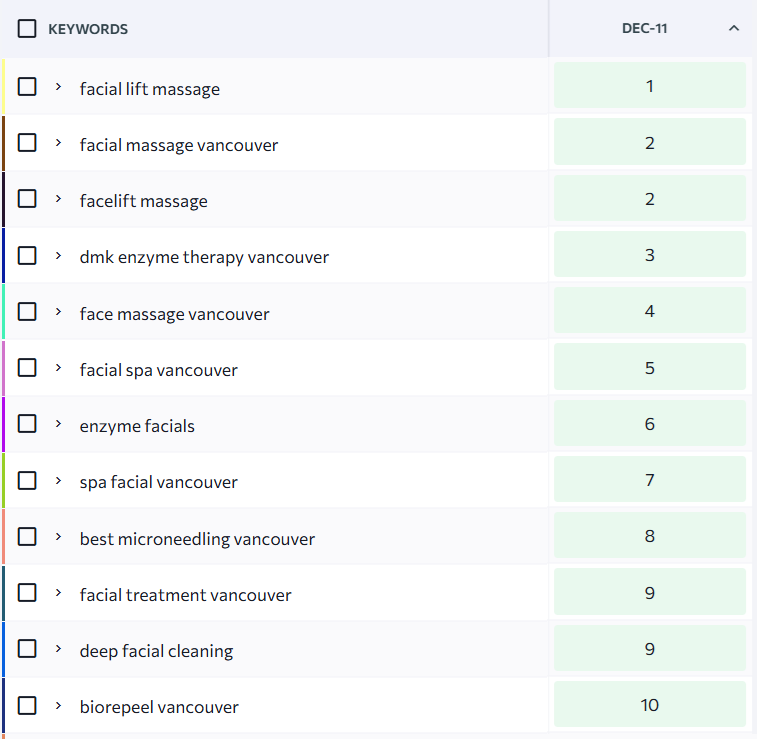This screenshot has height=739, width=757.
Task: Click the KEYWORDS column header
Action: point(88,29)
